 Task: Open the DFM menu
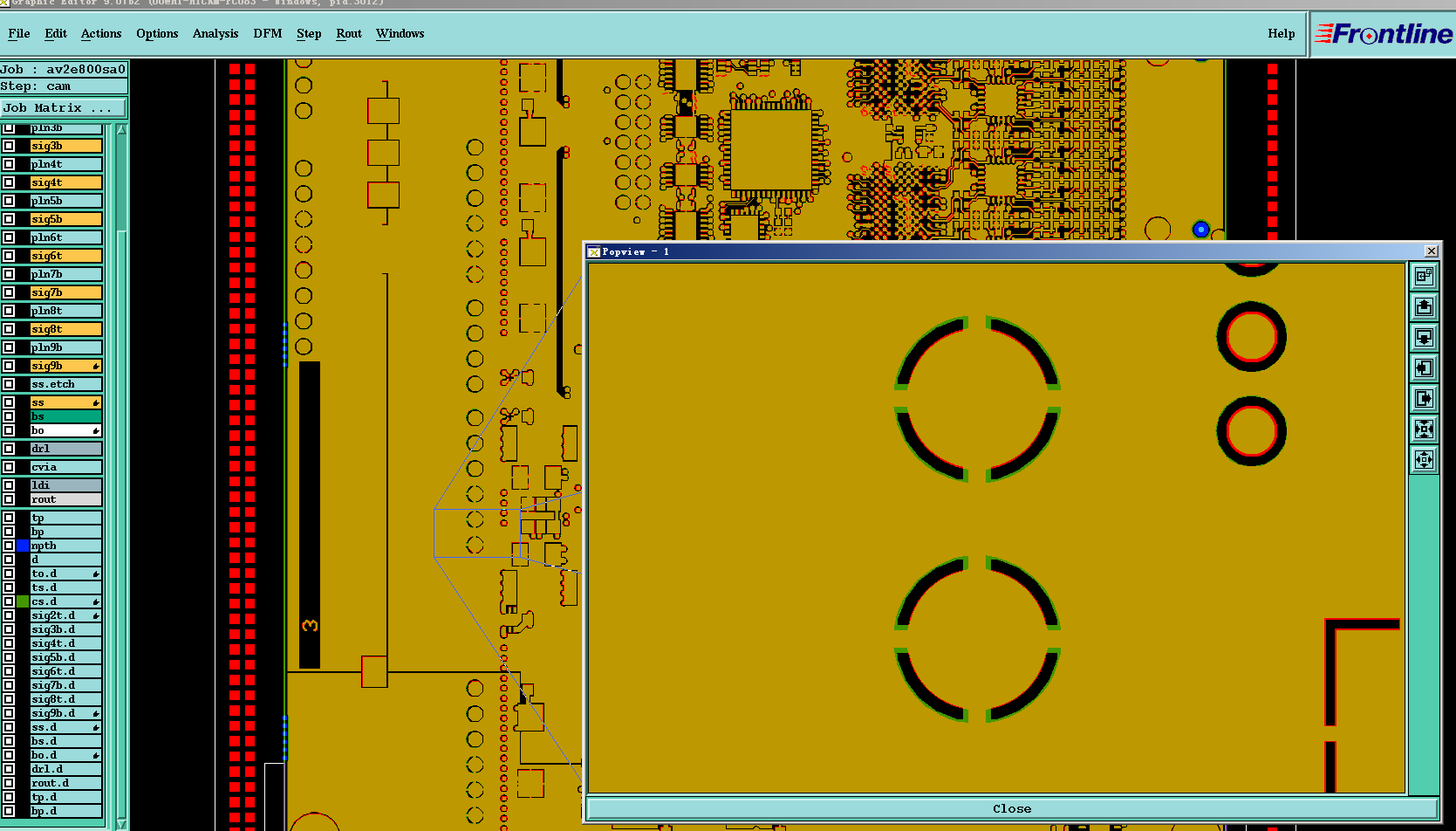[x=268, y=34]
